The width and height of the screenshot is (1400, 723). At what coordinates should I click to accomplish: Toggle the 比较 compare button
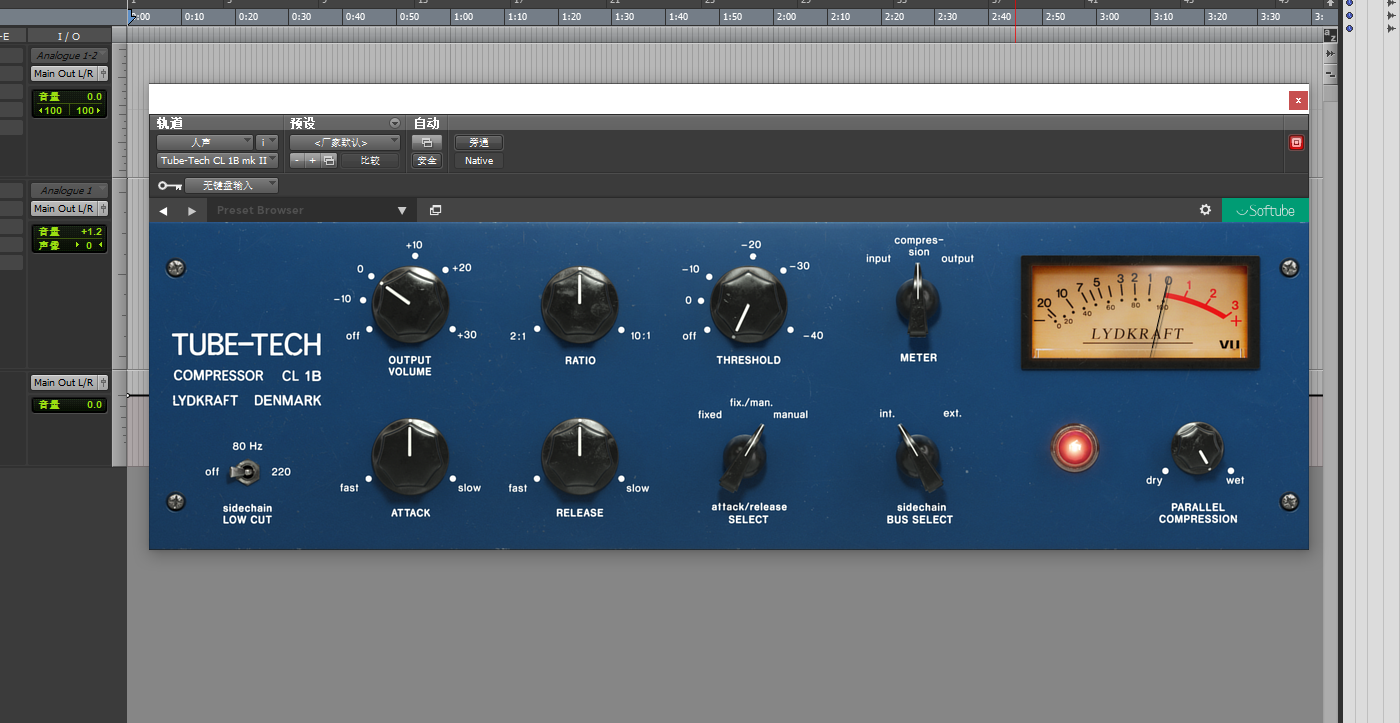coord(369,160)
